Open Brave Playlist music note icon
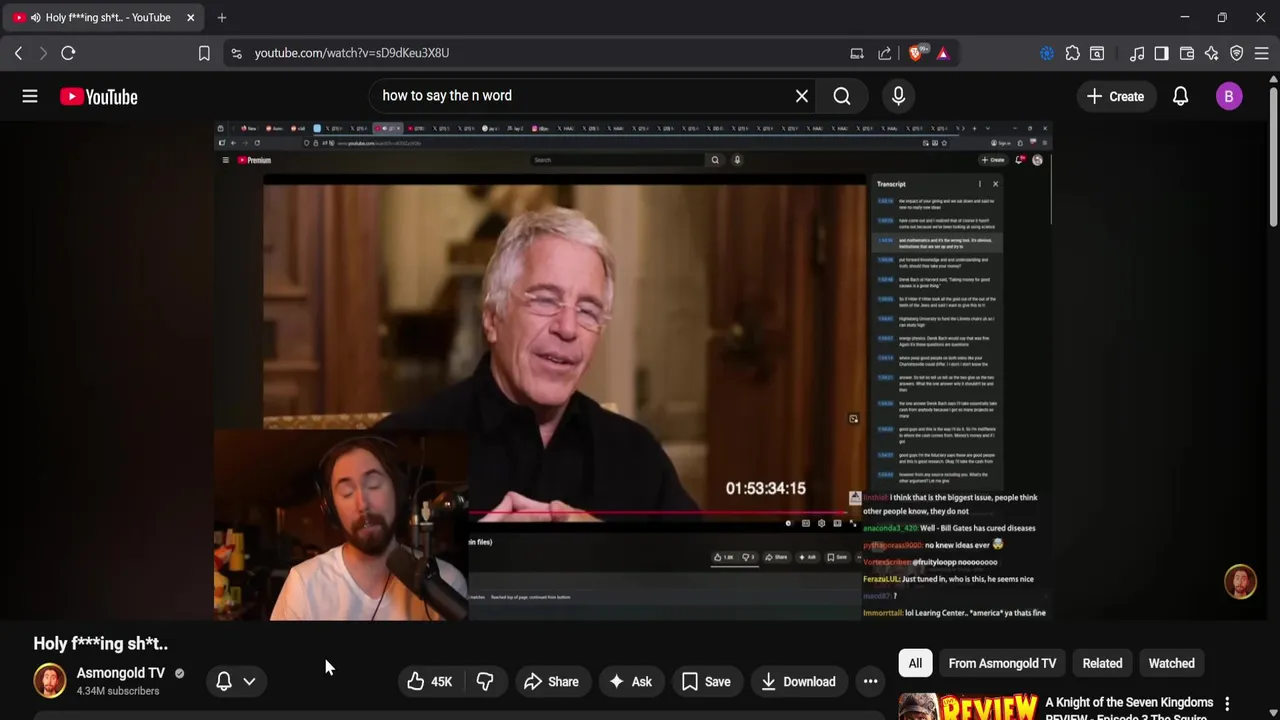The height and width of the screenshot is (720, 1280). [1137, 53]
